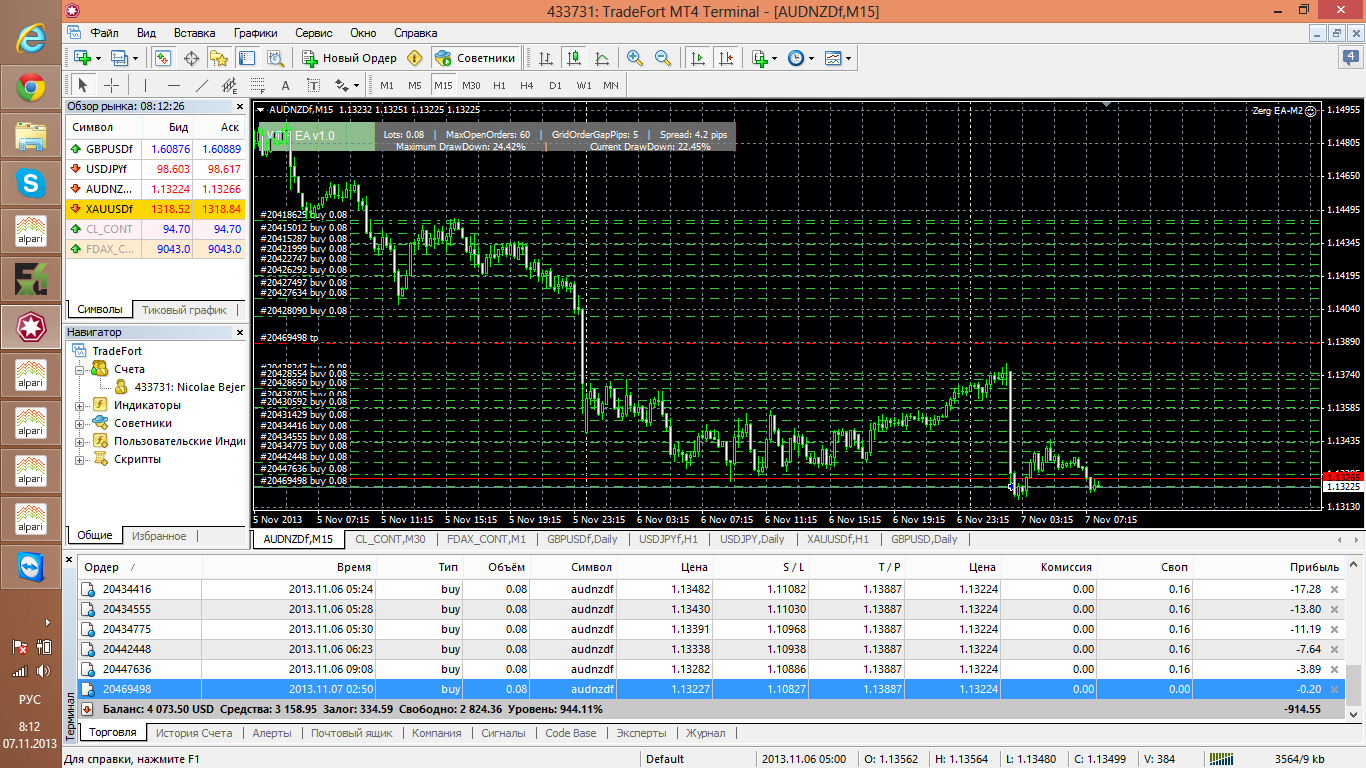The height and width of the screenshot is (768, 1366).
Task: Click the Новый Ордер button
Action: 349,58
